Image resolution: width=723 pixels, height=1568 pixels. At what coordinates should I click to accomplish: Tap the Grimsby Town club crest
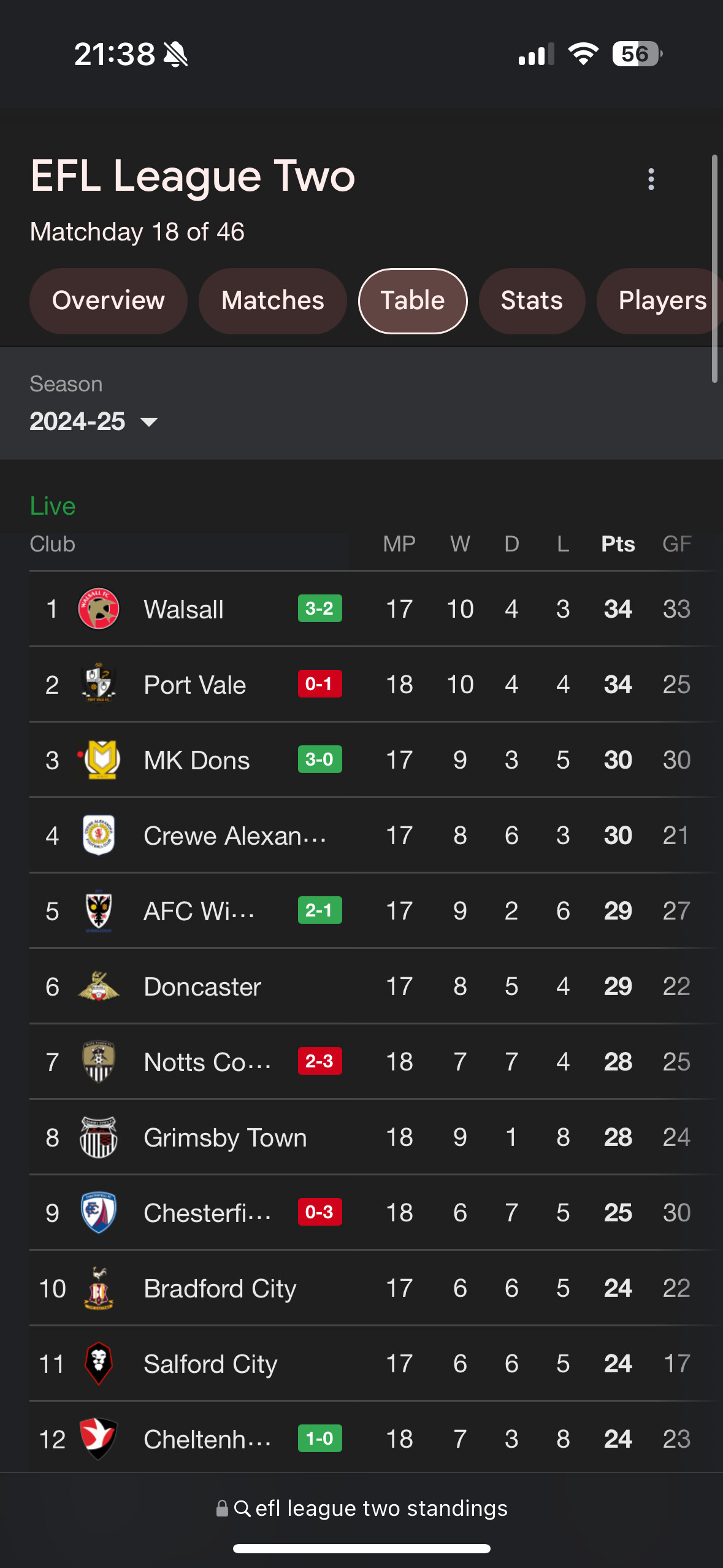[x=99, y=1137]
